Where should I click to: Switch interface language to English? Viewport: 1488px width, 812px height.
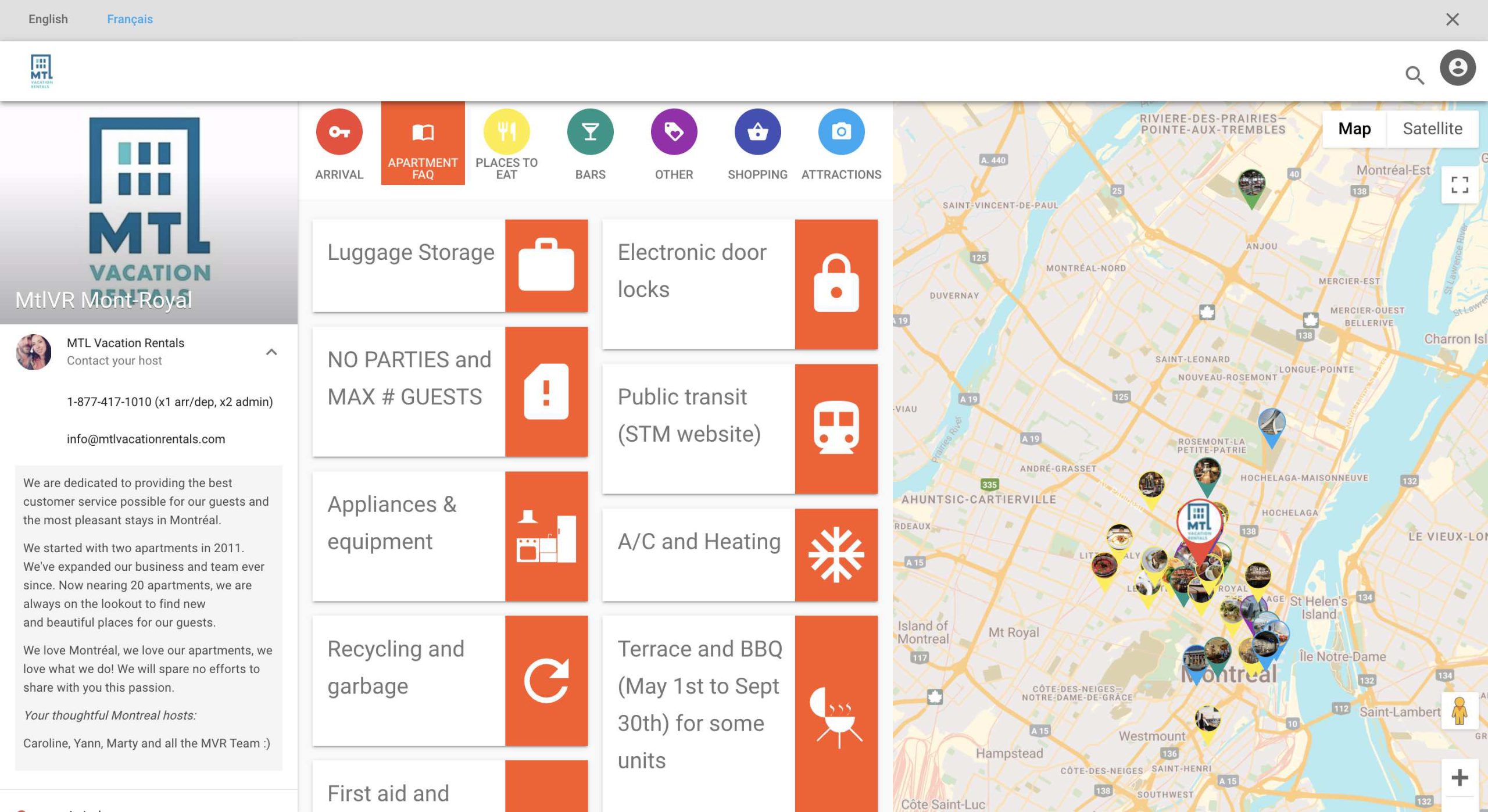coord(47,19)
